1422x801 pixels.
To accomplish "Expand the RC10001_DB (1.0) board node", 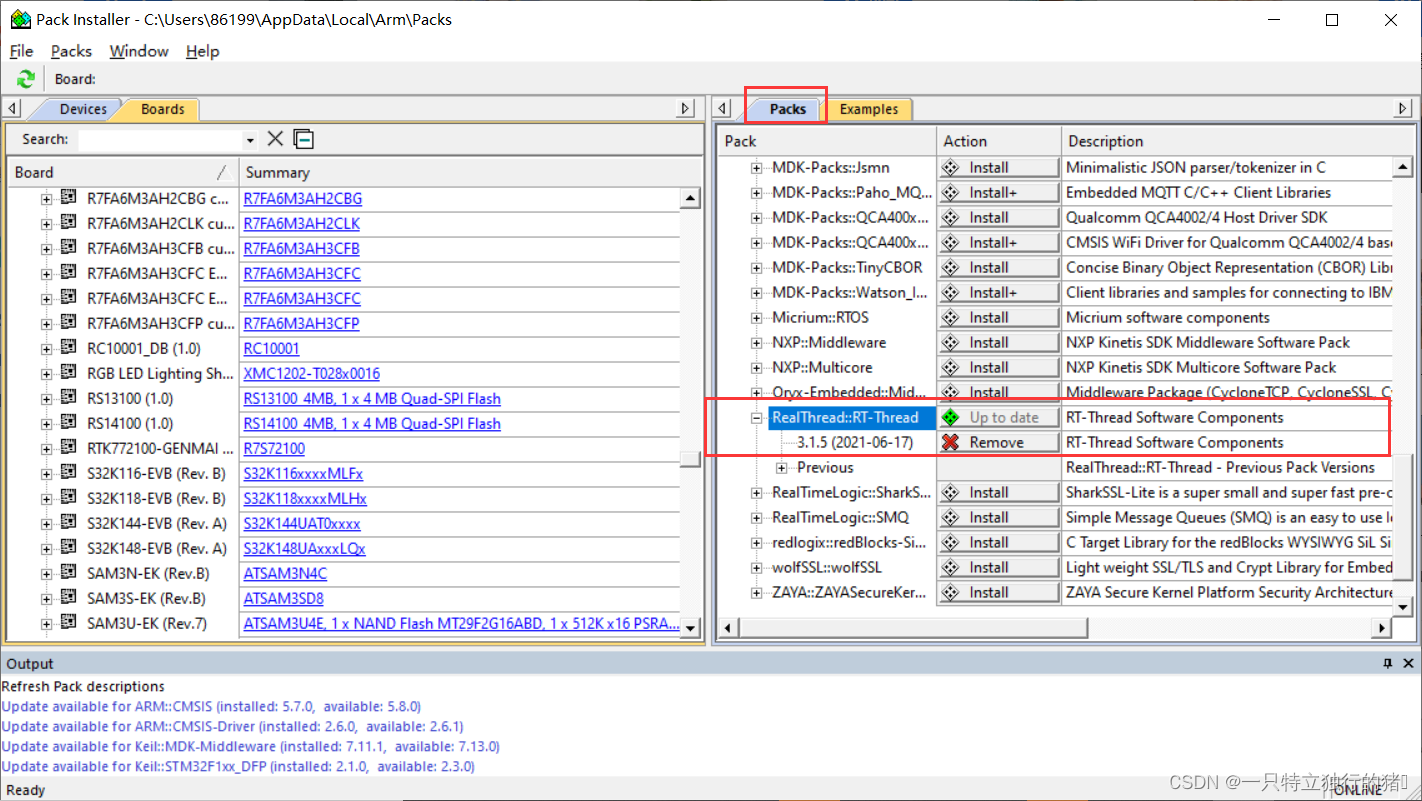I will [46, 349].
